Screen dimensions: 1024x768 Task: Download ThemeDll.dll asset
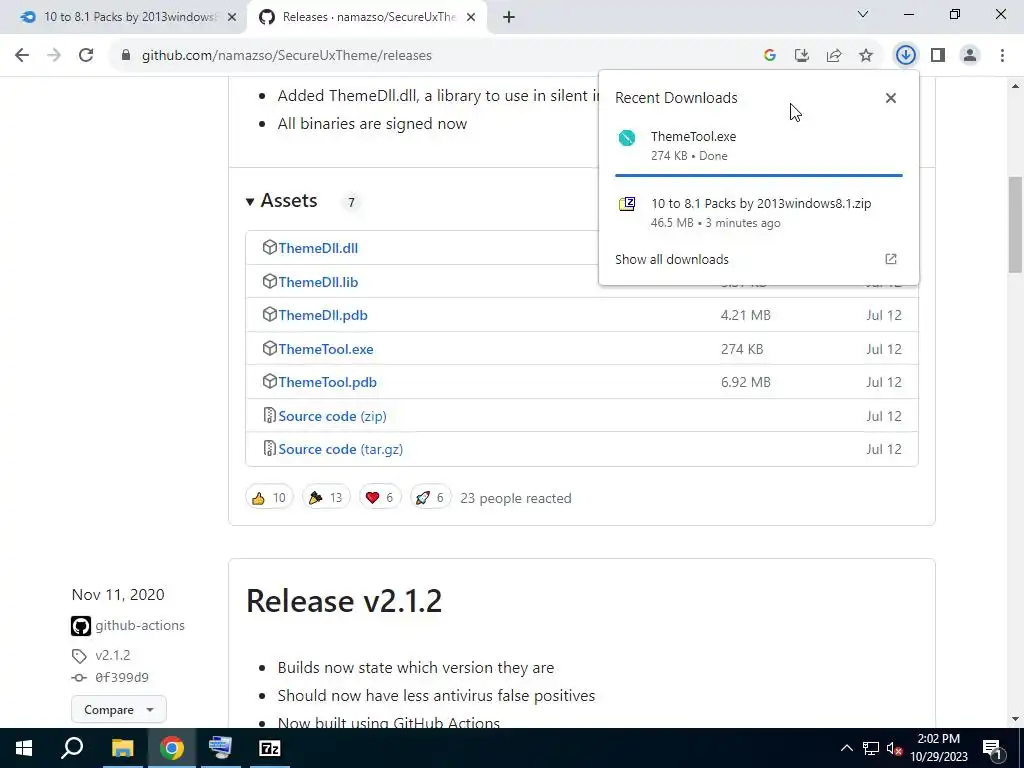pos(318,248)
